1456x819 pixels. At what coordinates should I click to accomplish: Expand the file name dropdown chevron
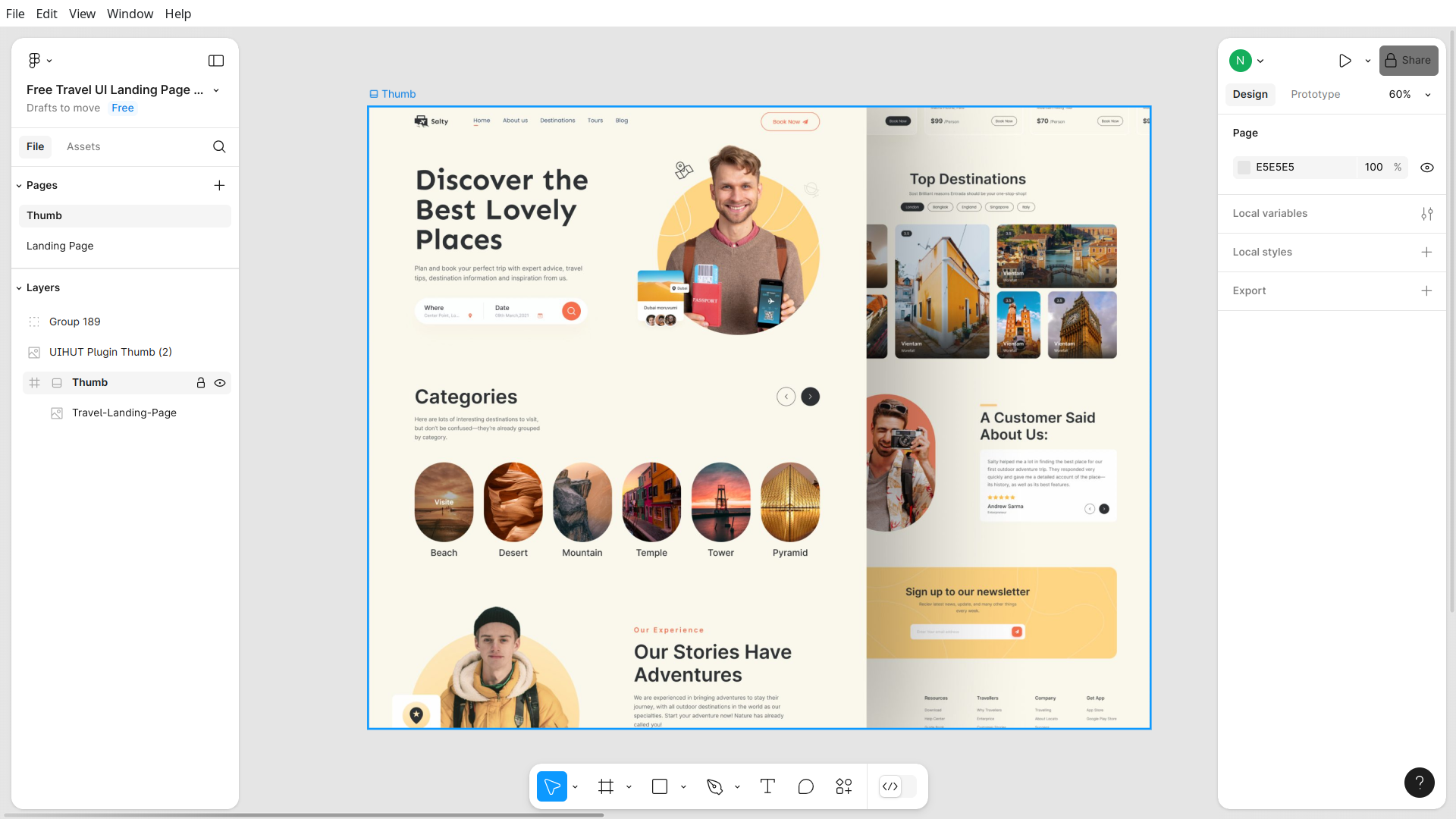(216, 90)
